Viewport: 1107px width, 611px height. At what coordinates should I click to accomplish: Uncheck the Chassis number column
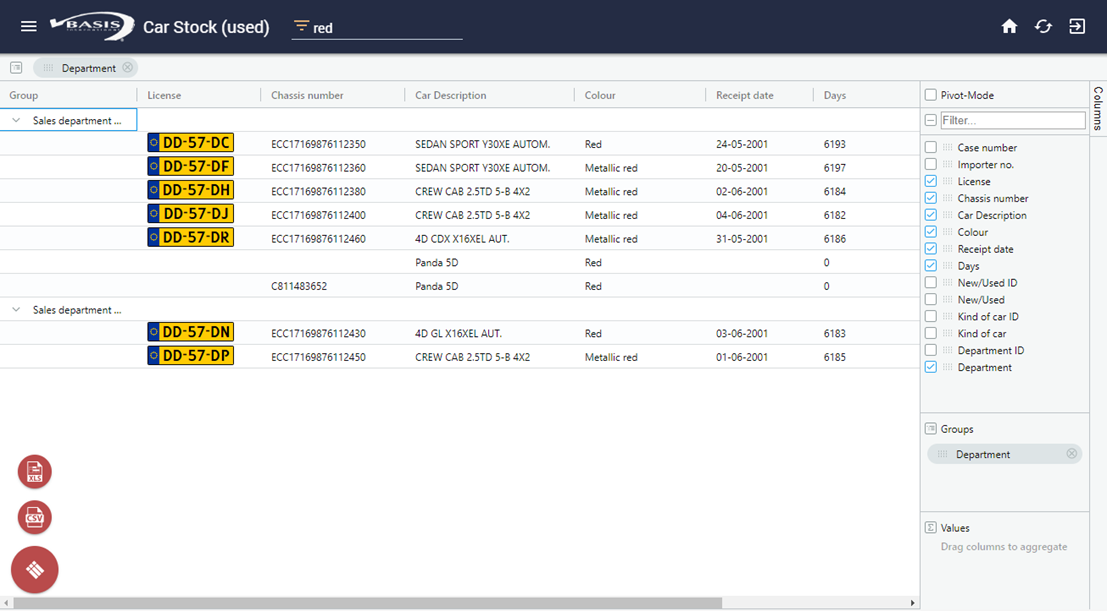tap(931, 198)
